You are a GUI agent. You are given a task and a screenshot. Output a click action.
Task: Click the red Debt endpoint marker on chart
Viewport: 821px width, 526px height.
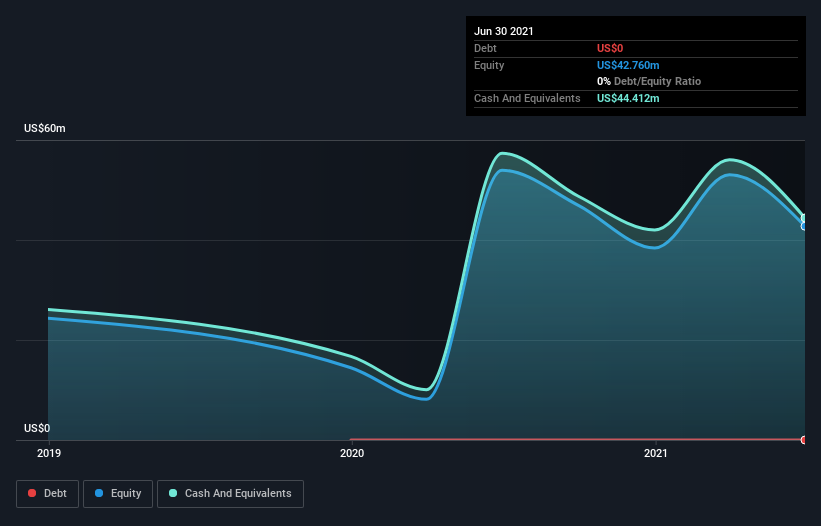(804, 440)
